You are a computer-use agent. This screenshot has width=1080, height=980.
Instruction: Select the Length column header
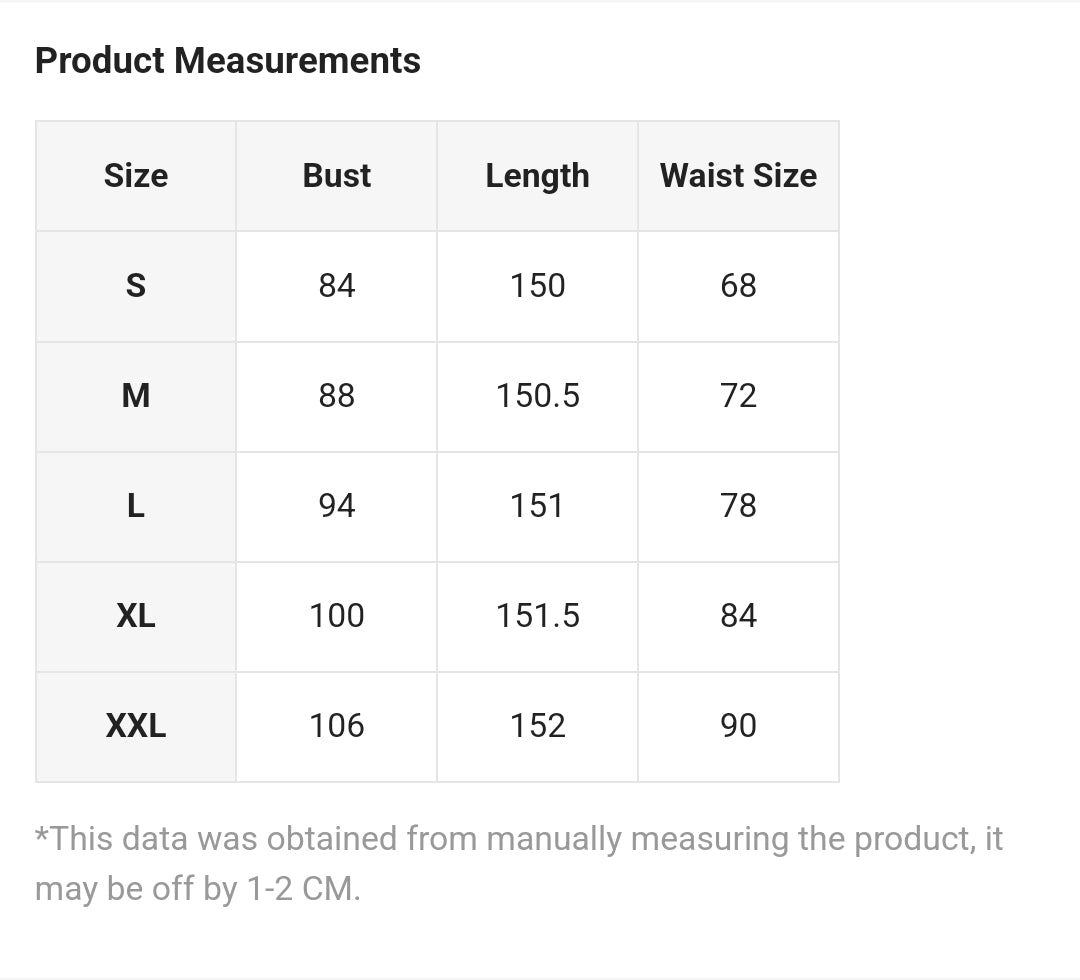pyautogui.click(x=537, y=176)
